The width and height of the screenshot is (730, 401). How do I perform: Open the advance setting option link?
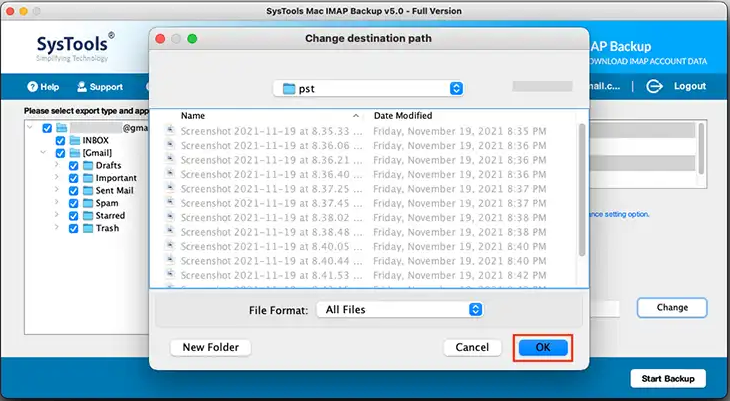(x=619, y=214)
